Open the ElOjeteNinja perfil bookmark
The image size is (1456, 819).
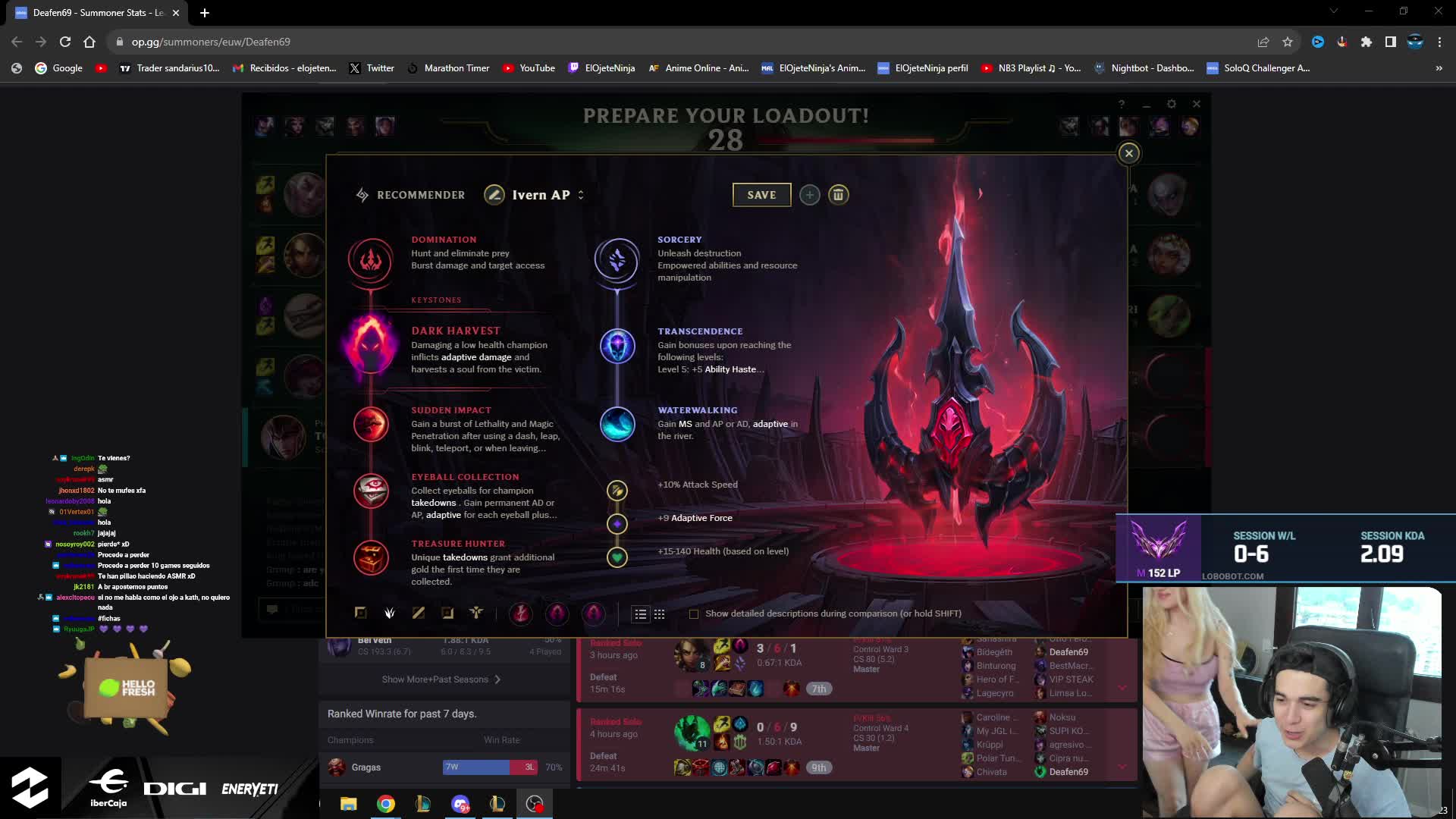(x=923, y=68)
